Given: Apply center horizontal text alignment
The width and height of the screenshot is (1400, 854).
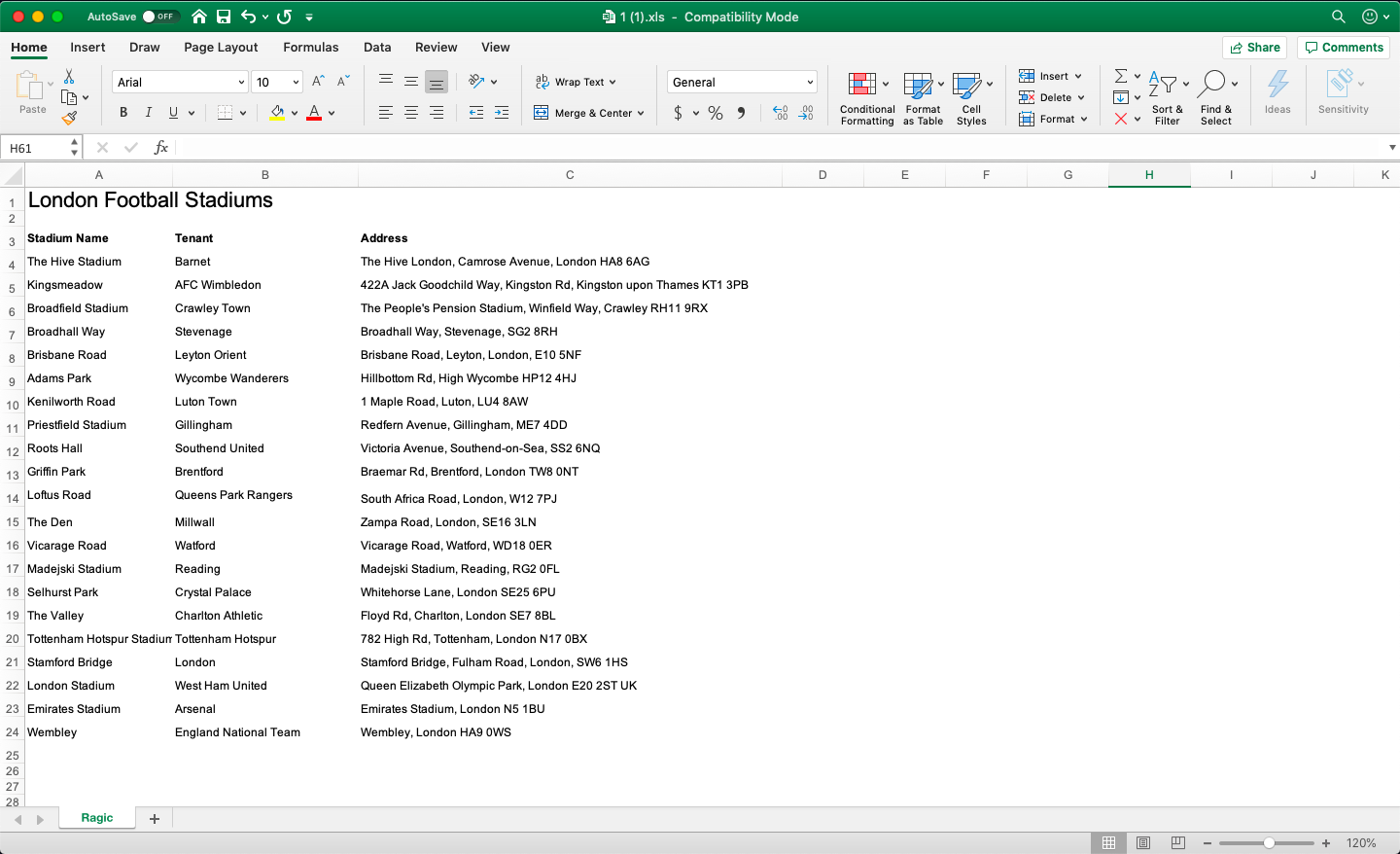Looking at the screenshot, I should (x=411, y=113).
